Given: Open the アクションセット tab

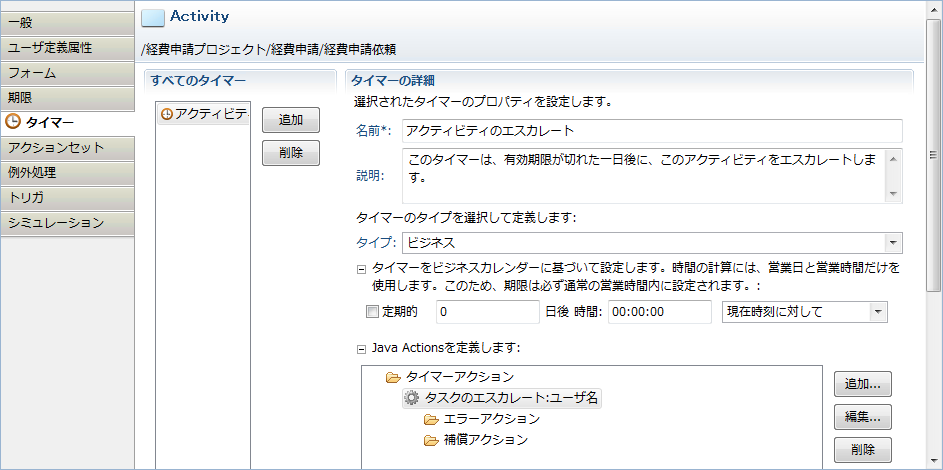Looking at the screenshot, I should (x=66, y=148).
